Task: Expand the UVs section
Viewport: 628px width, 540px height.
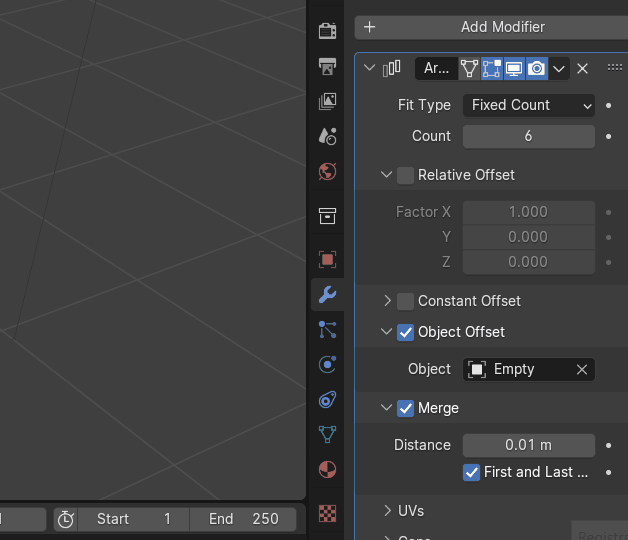Action: (x=387, y=511)
